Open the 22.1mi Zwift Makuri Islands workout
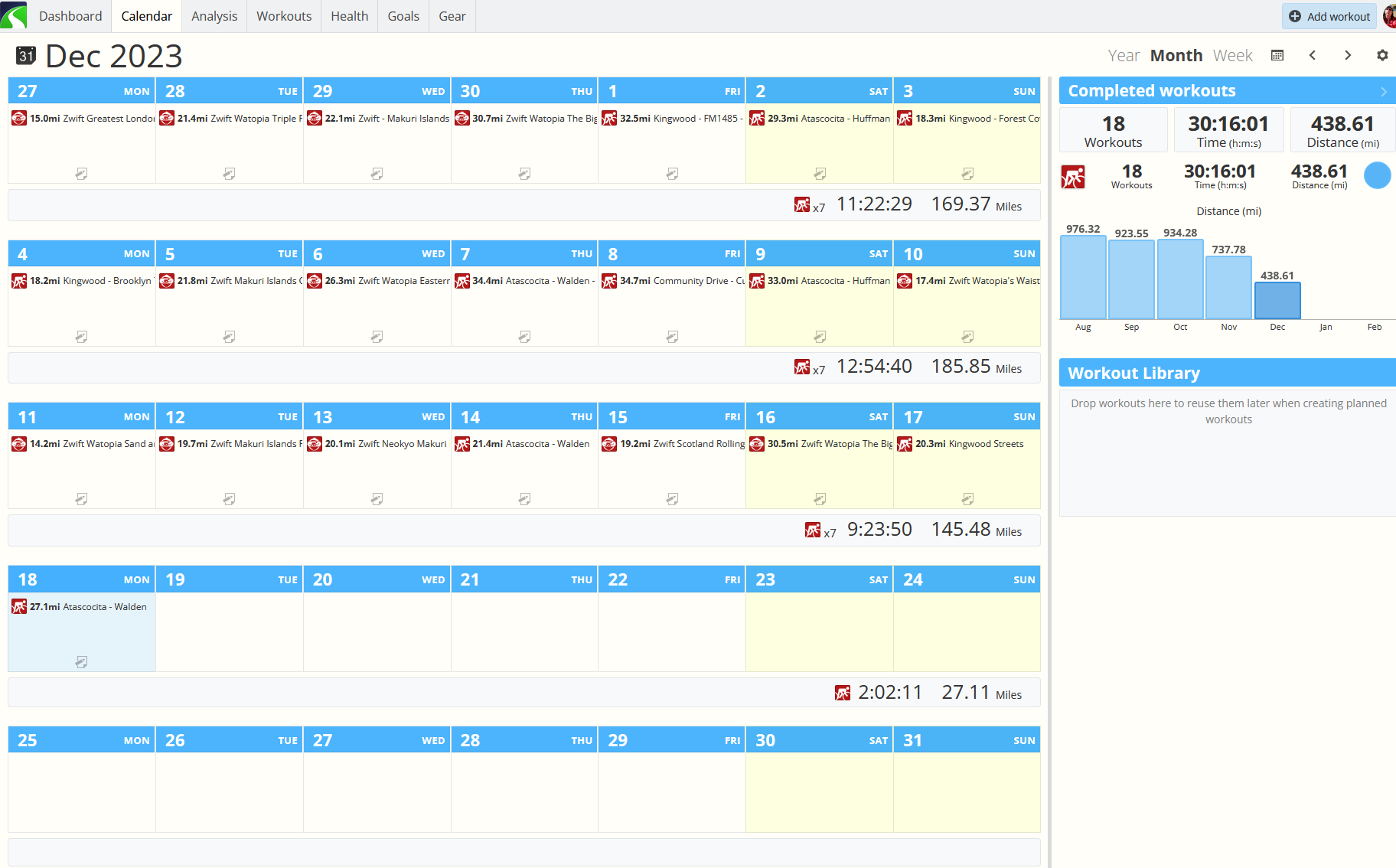Image resolution: width=1396 pixels, height=868 pixels. click(x=378, y=119)
